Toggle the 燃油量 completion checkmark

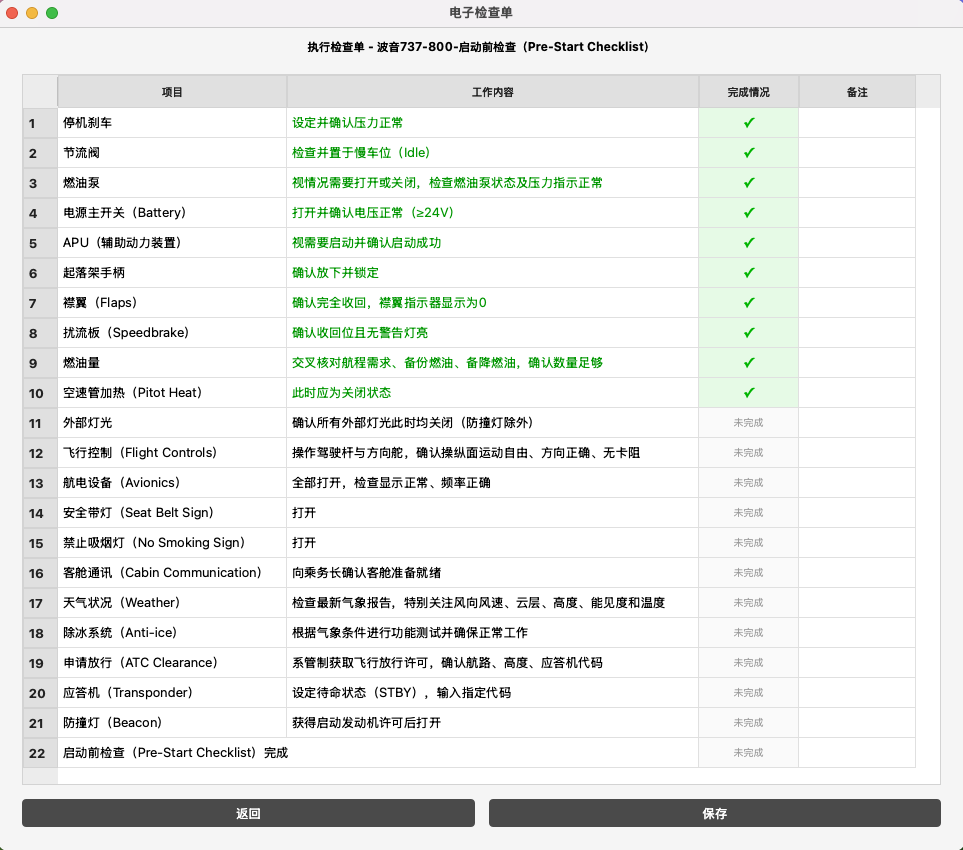click(x=749, y=363)
